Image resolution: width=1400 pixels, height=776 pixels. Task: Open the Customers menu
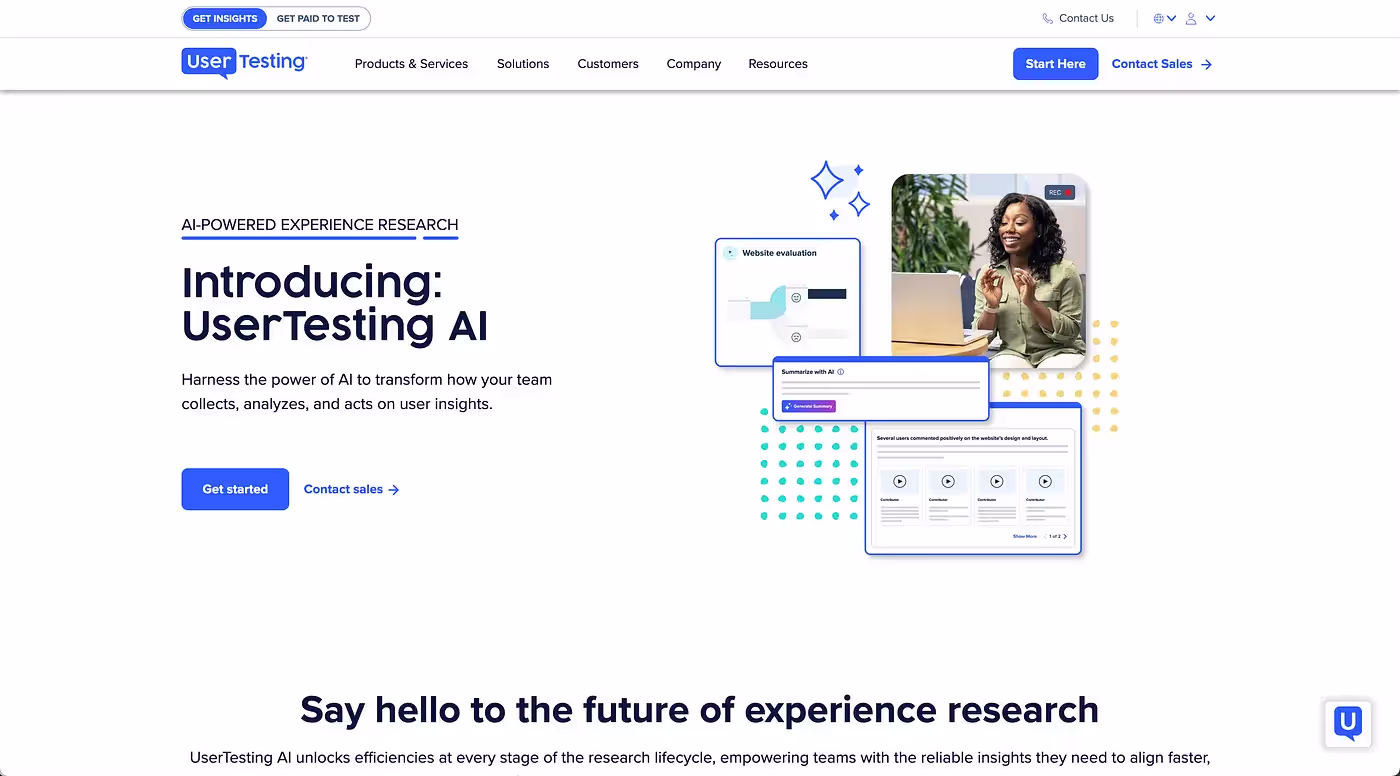pos(608,64)
